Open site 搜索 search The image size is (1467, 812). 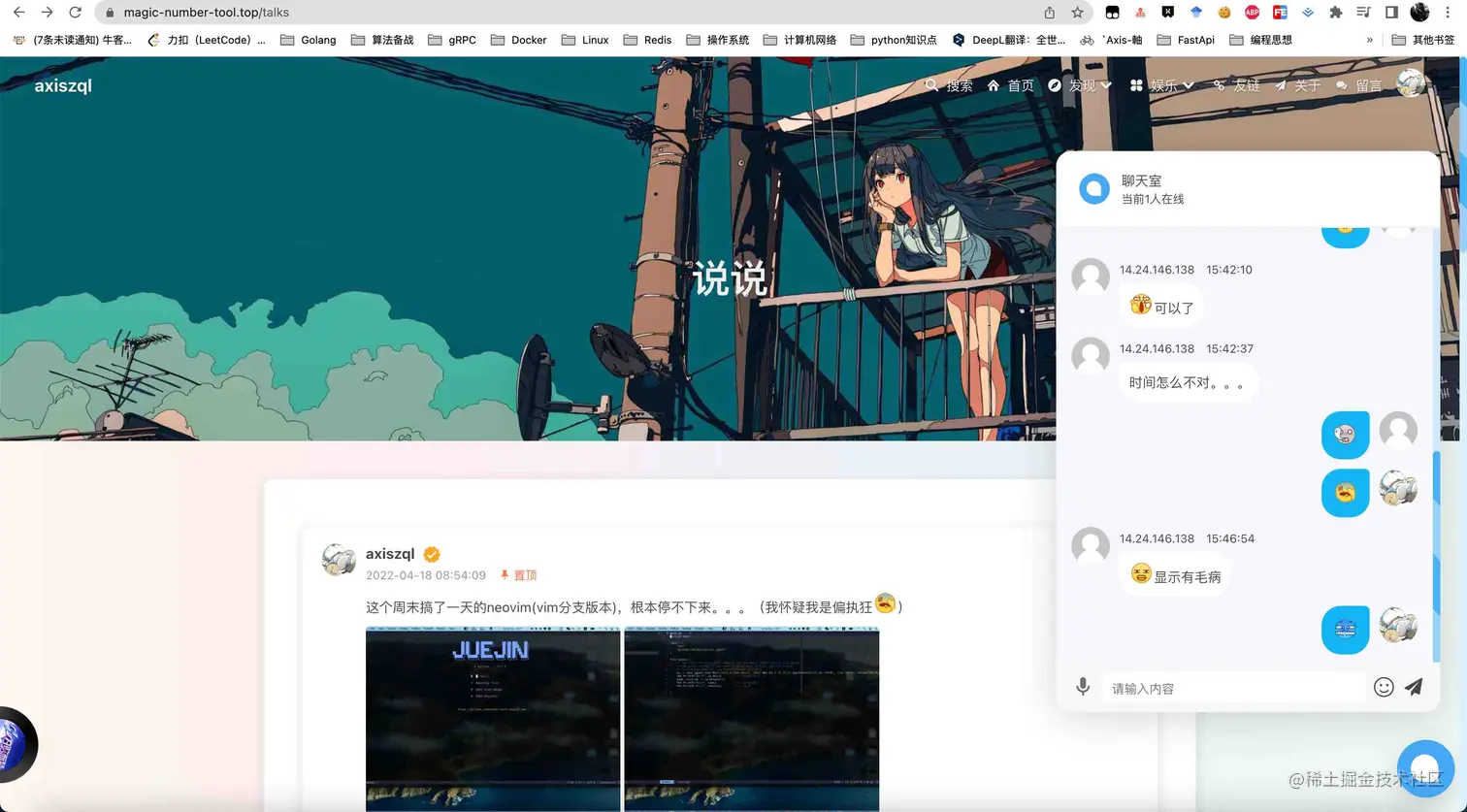point(949,85)
